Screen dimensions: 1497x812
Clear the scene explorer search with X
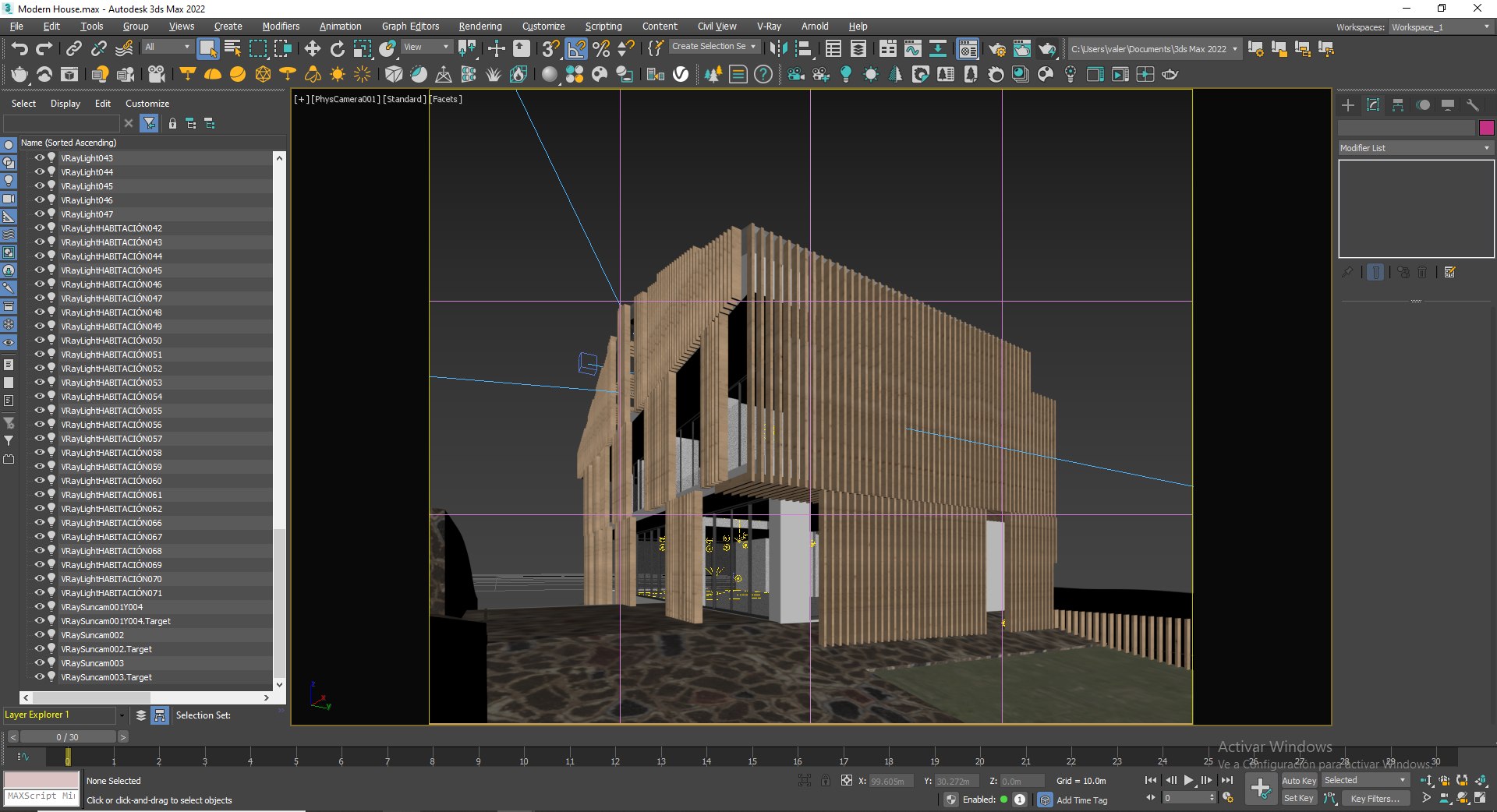coord(129,123)
